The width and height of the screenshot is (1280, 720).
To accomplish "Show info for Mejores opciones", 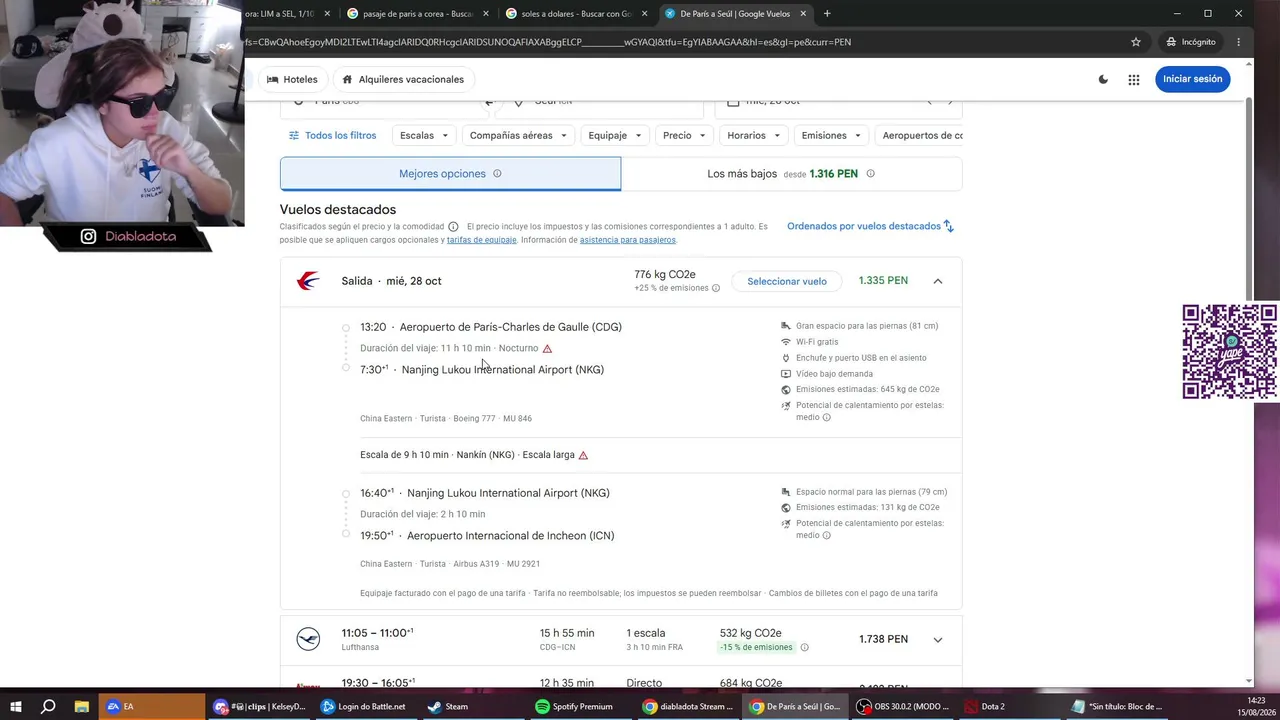I will point(497,174).
